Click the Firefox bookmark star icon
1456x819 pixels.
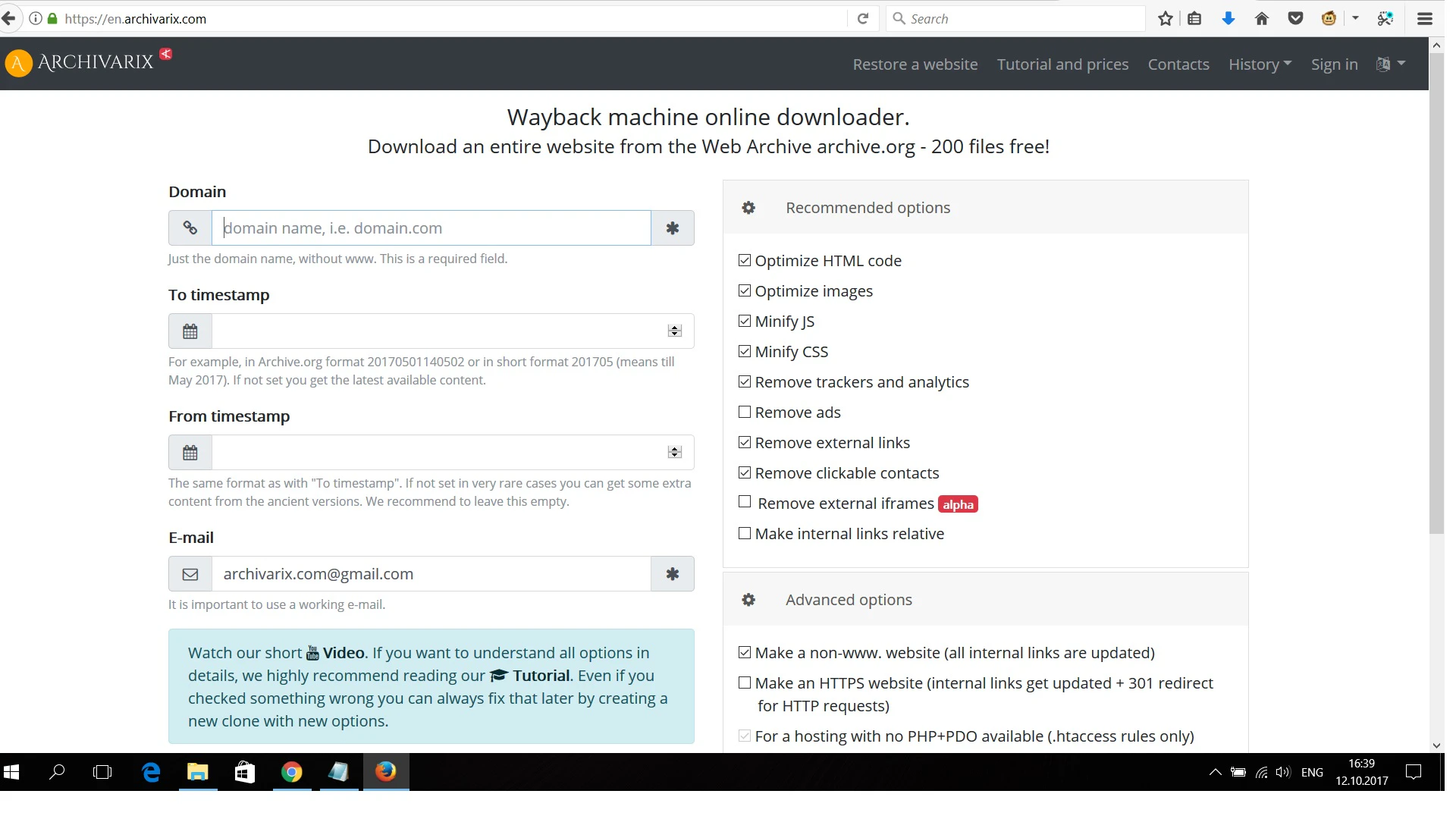click(x=1166, y=19)
